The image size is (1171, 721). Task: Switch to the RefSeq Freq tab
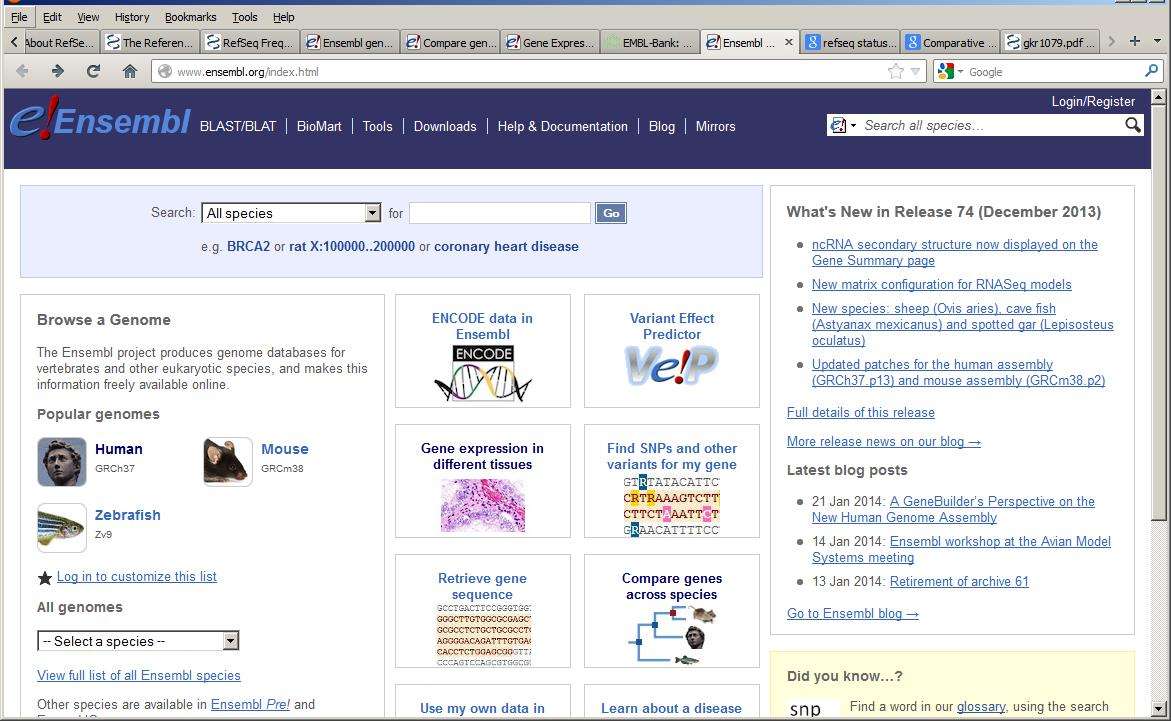click(250, 43)
